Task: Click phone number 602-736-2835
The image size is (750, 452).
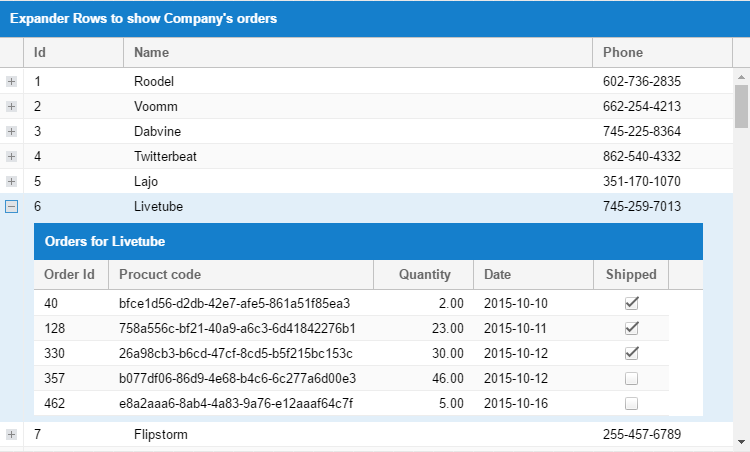Action: (641, 81)
